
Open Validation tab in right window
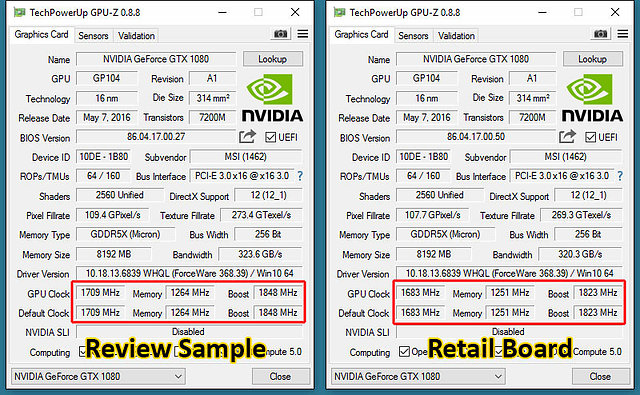pyautogui.click(x=456, y=36)
